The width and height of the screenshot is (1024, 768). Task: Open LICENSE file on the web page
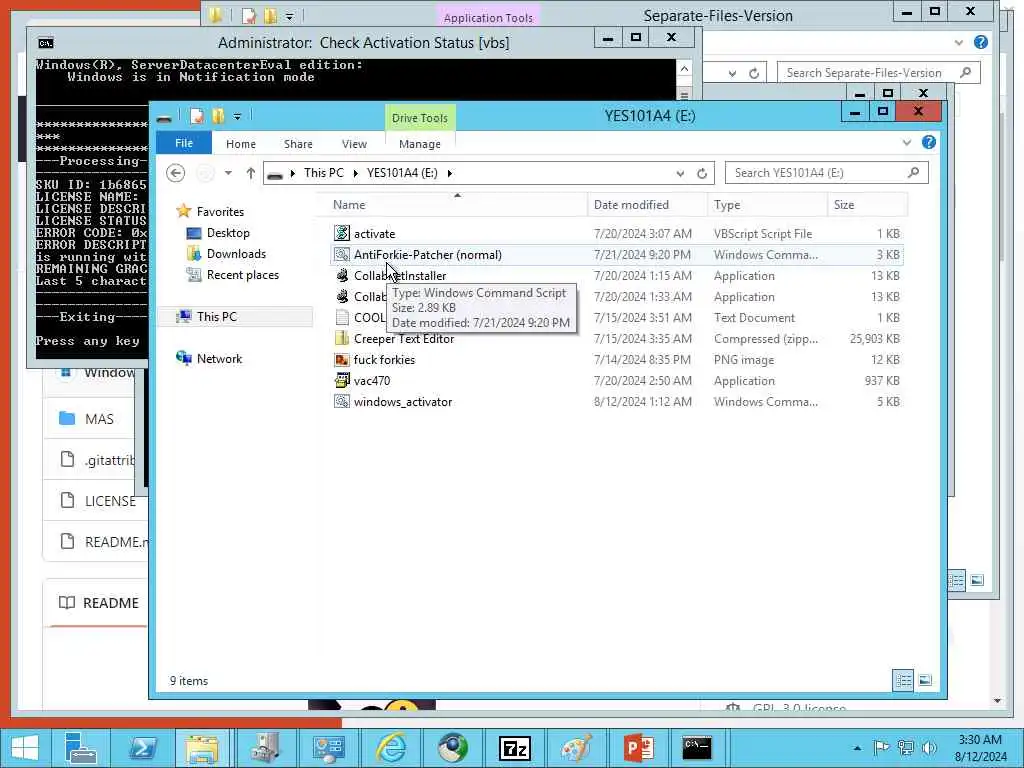pos(110,501)
